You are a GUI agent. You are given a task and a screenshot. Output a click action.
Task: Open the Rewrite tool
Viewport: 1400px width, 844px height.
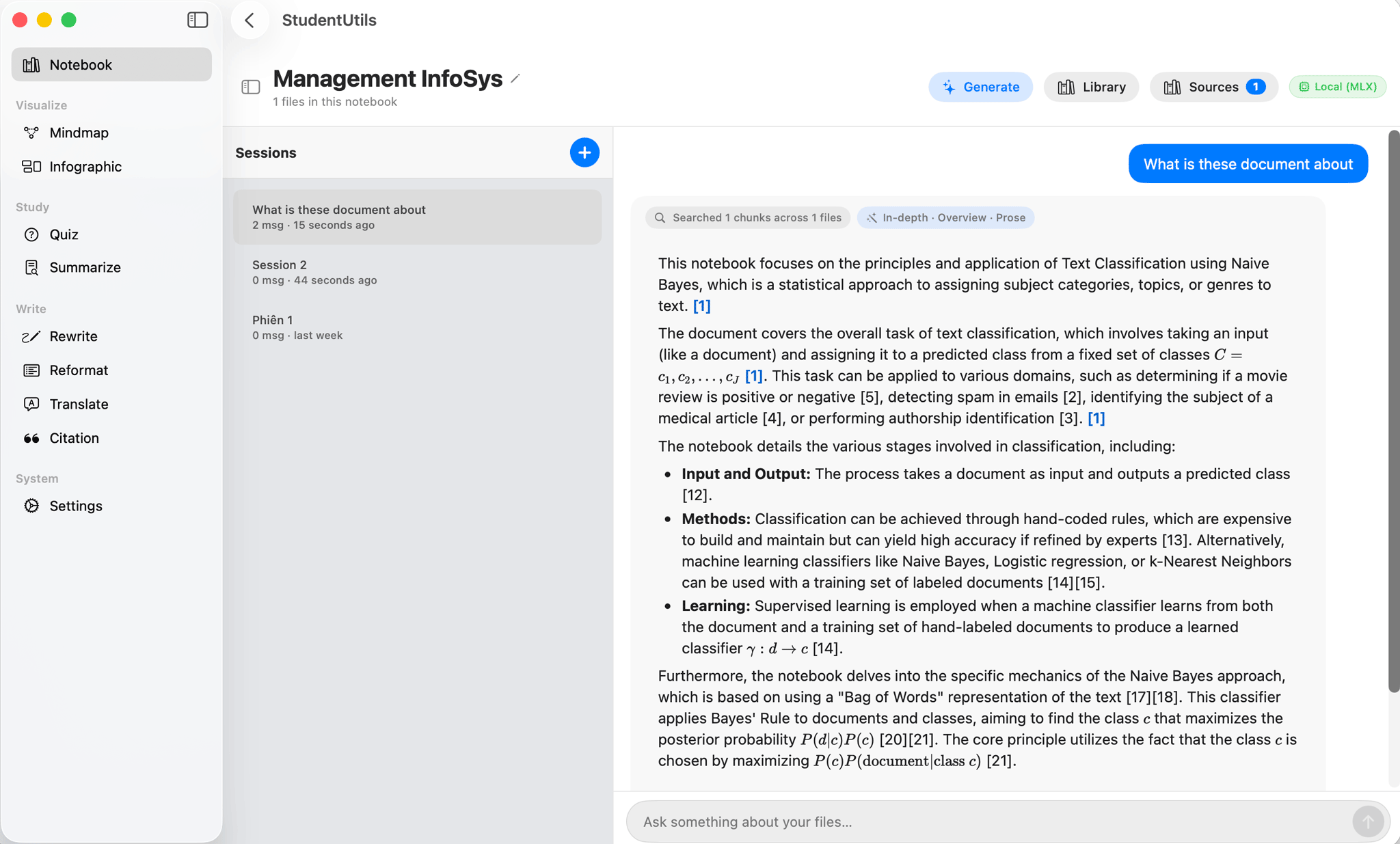tap(111, 336)
